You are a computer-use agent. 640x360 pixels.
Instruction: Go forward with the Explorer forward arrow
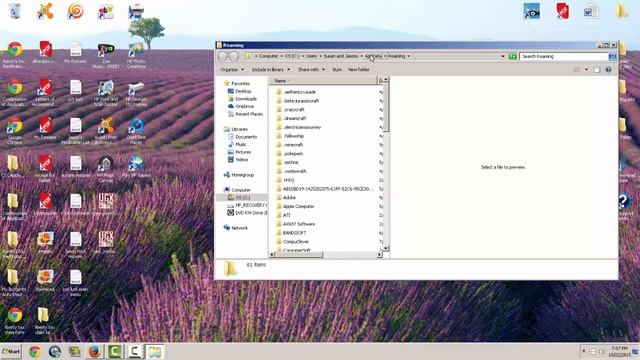(233, 56)
